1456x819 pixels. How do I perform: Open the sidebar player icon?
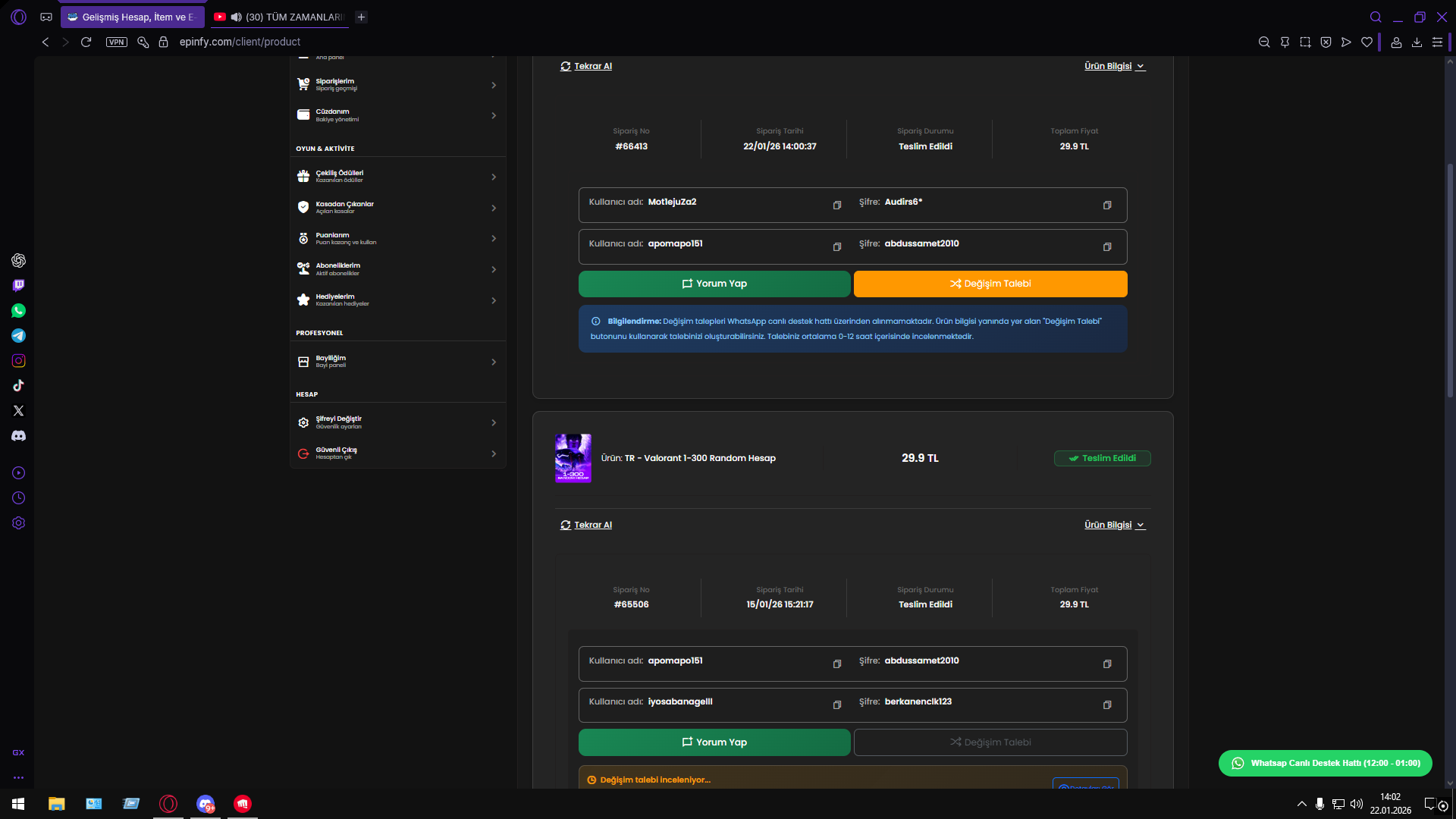coord(19,473)
